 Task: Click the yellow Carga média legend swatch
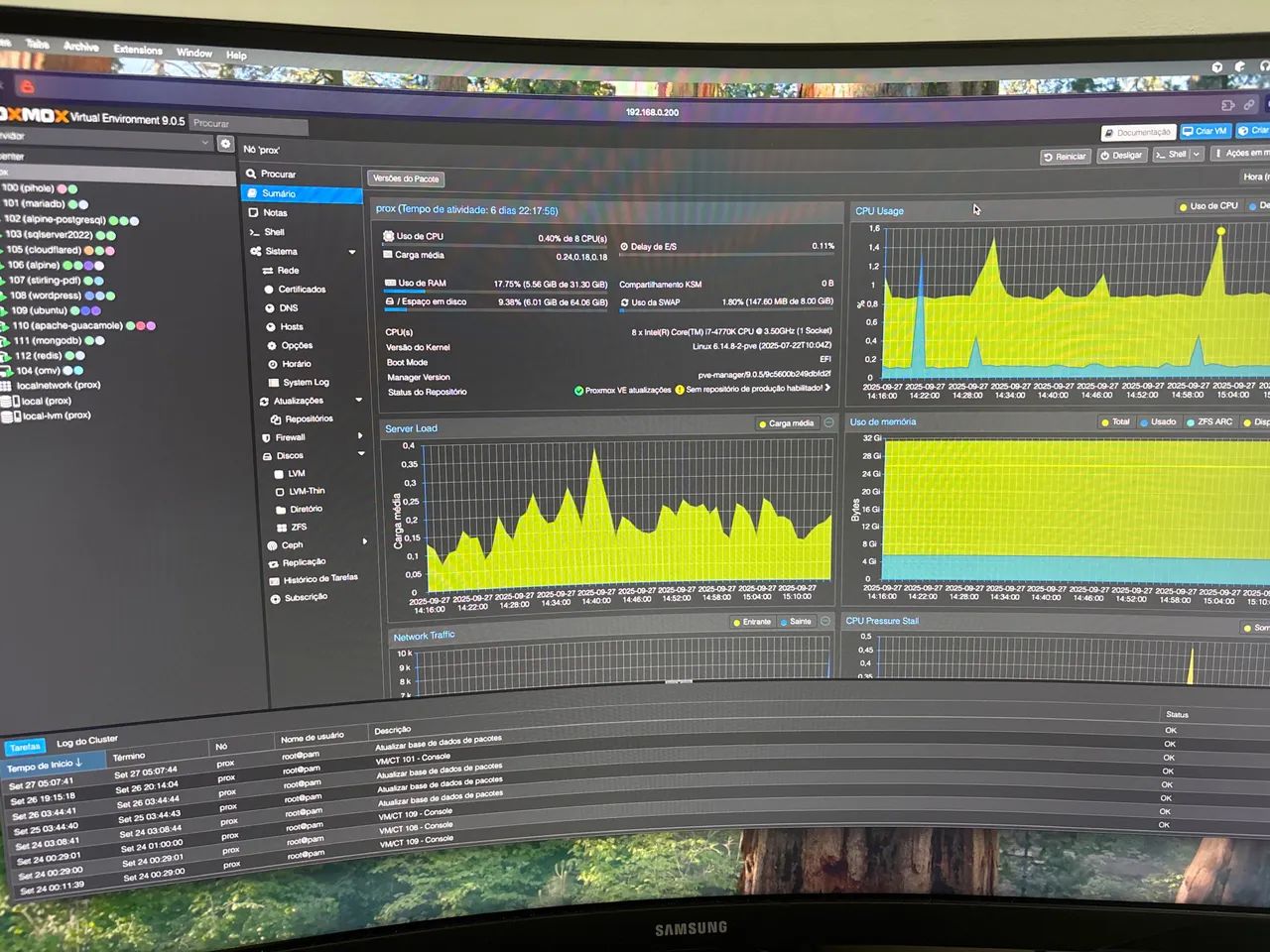(x=762, y=423)
